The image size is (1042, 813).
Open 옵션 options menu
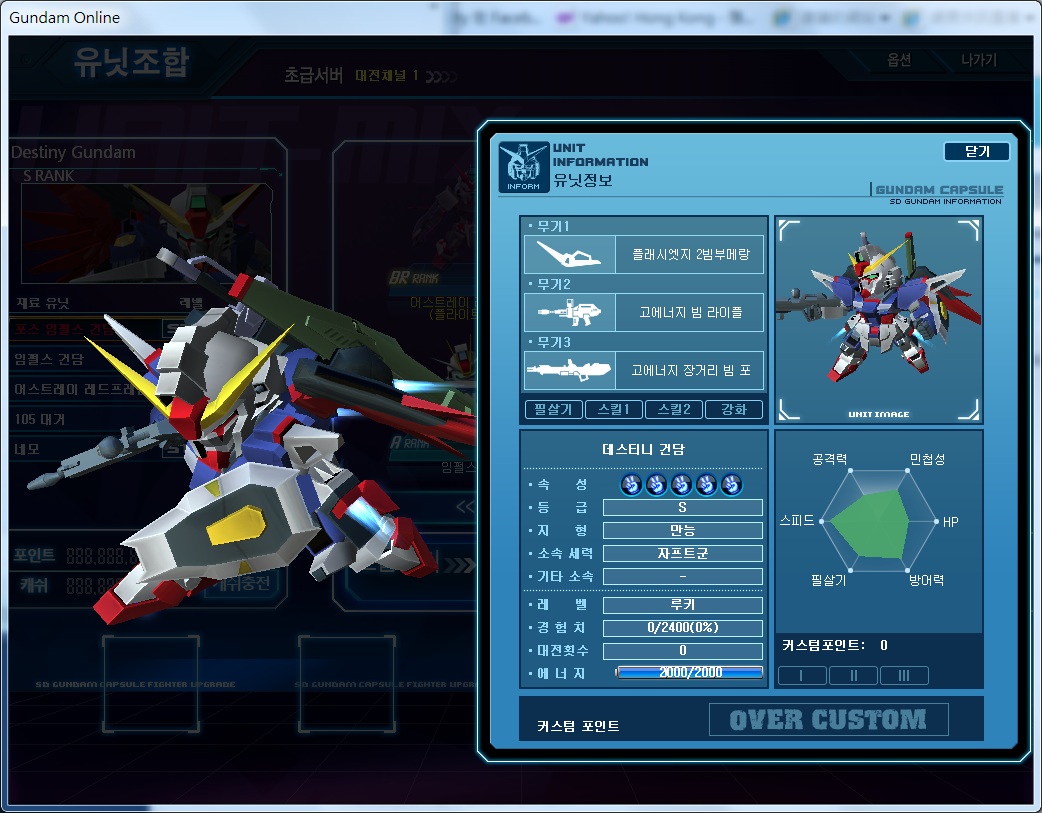pyautogui.click(x=898, y=60)
